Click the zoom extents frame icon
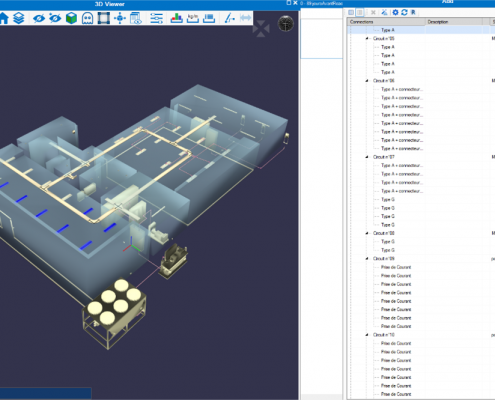Viewport: 495px width, 400px height. 104,18
